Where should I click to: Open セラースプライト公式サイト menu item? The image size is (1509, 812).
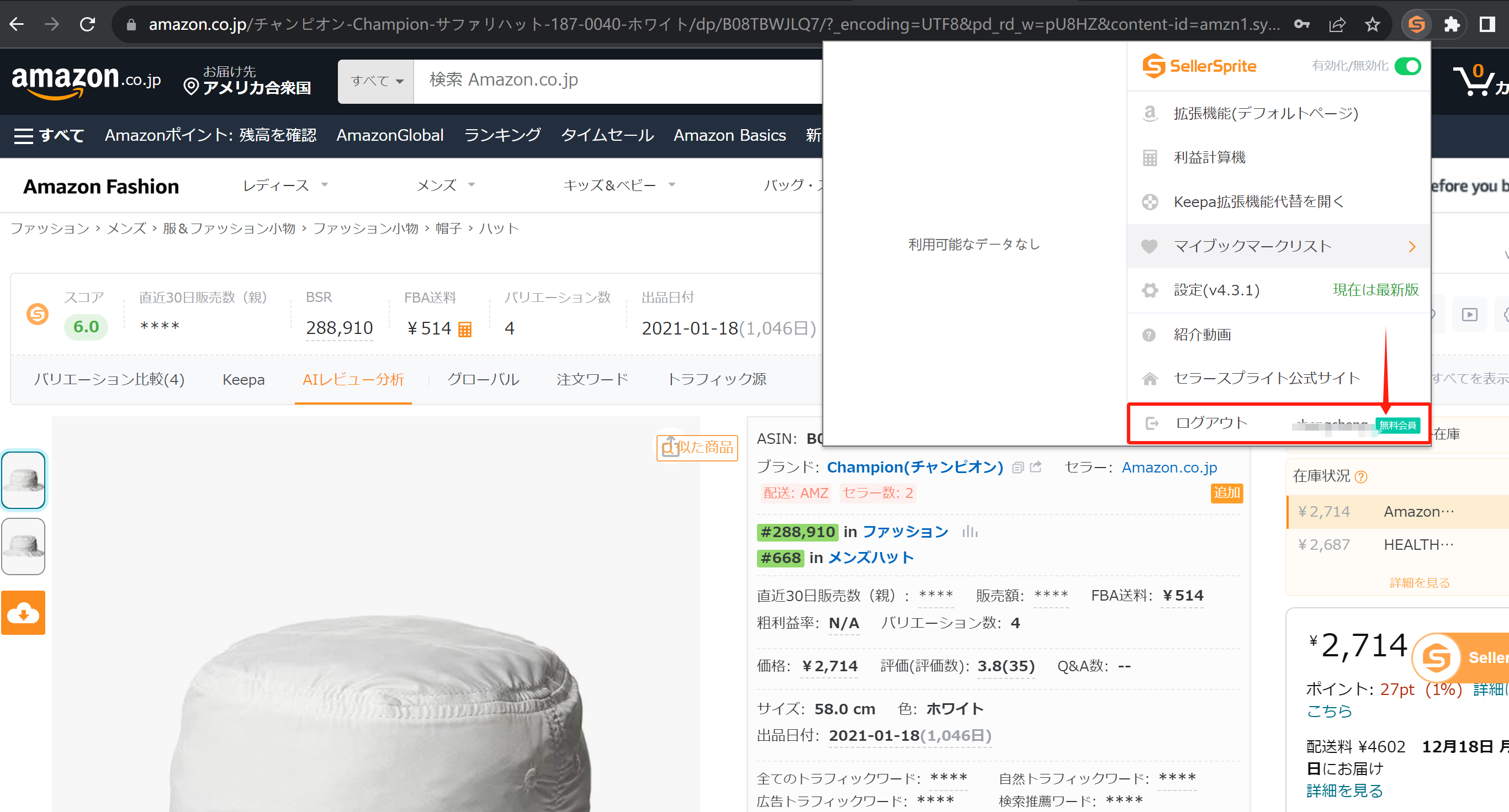click(x=1278, y=379)
